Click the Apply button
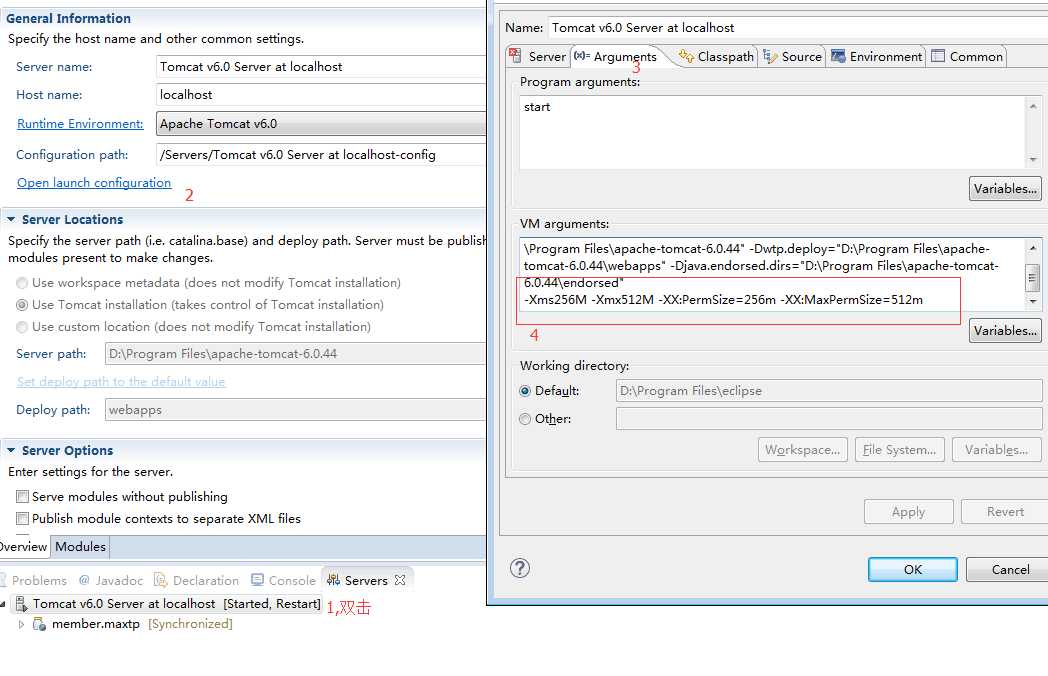The width and height of the screenshot is (1048, 676). pyautogui.click(x=909, y=512)
